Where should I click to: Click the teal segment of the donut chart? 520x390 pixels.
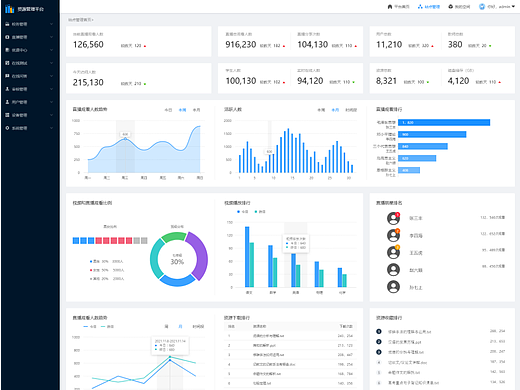coord(156,259)
